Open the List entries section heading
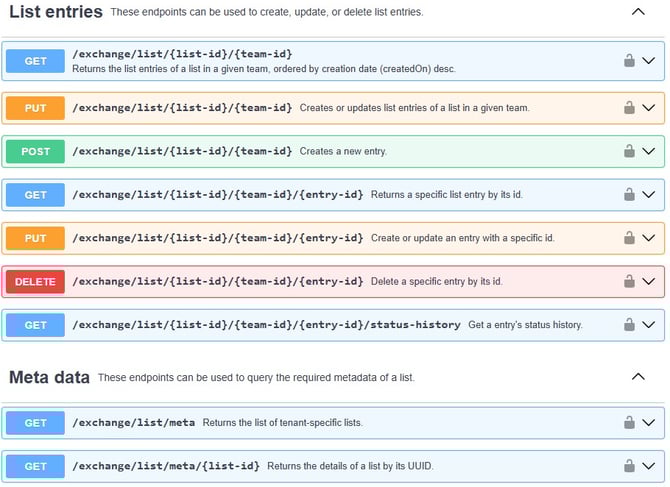The height and width of the screenshot is (487, 670). click(56, 12)
